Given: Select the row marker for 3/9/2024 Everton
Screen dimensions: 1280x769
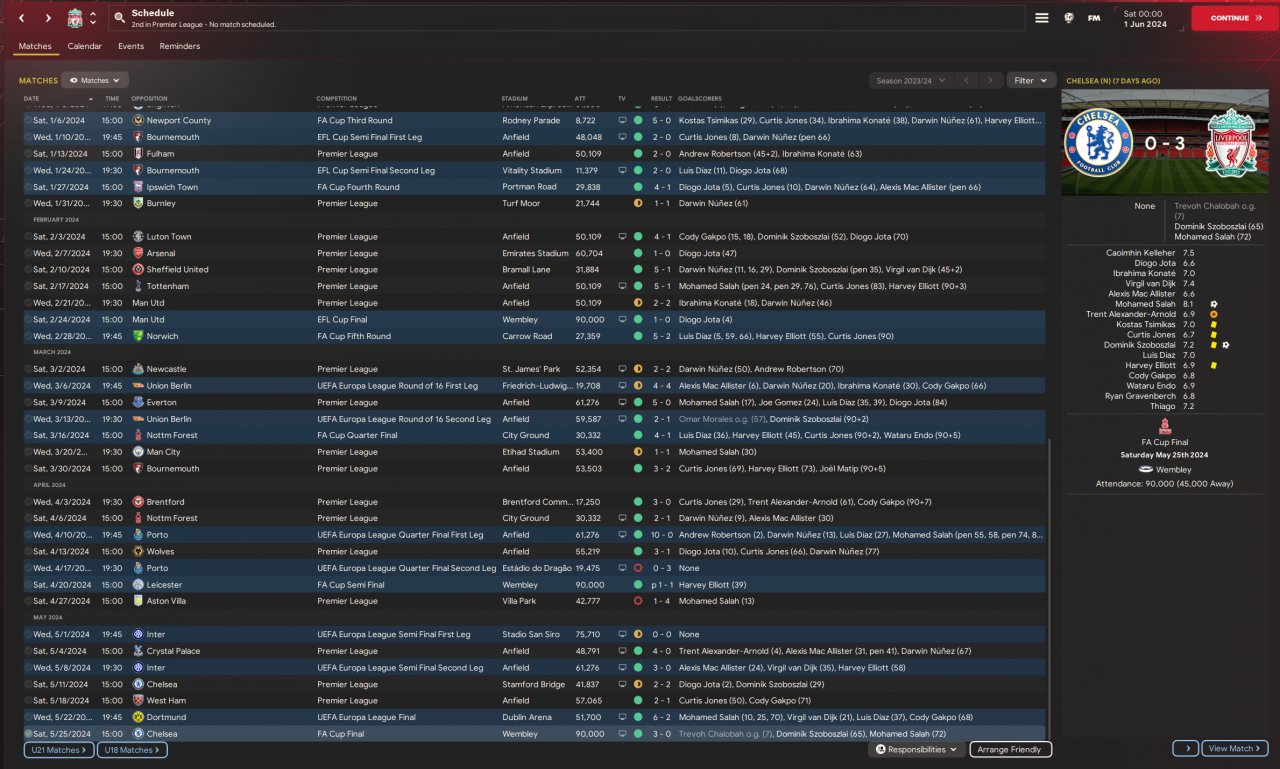Looking at the screenshot, I should (x=28, y=402).
